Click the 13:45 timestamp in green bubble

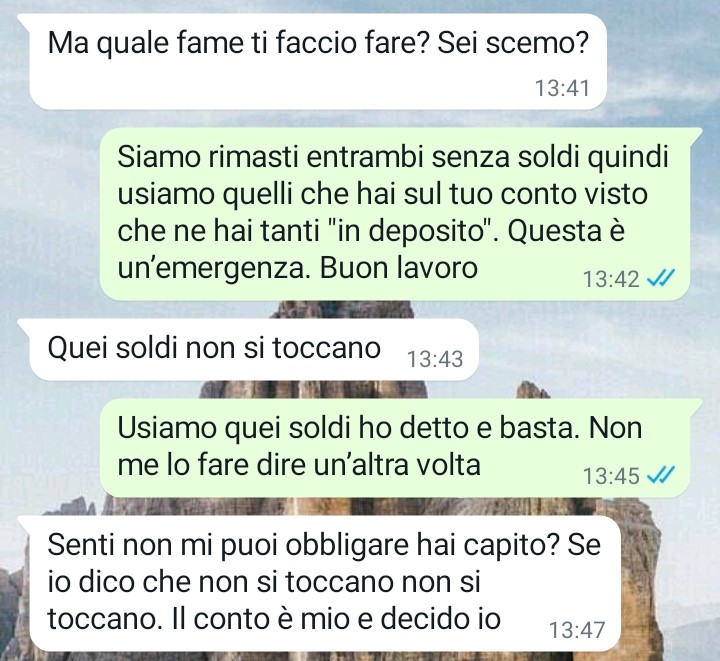coord(611,475)
